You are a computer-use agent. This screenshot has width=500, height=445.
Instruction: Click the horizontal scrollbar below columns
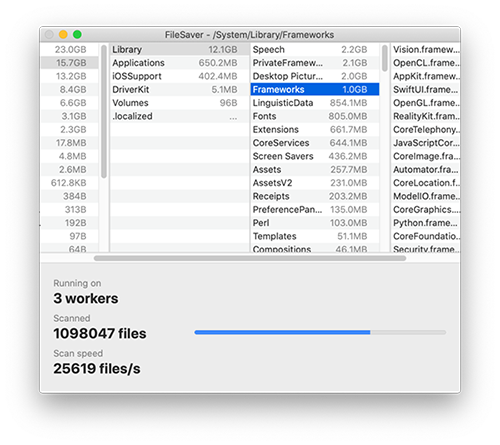tap(250, 258)
